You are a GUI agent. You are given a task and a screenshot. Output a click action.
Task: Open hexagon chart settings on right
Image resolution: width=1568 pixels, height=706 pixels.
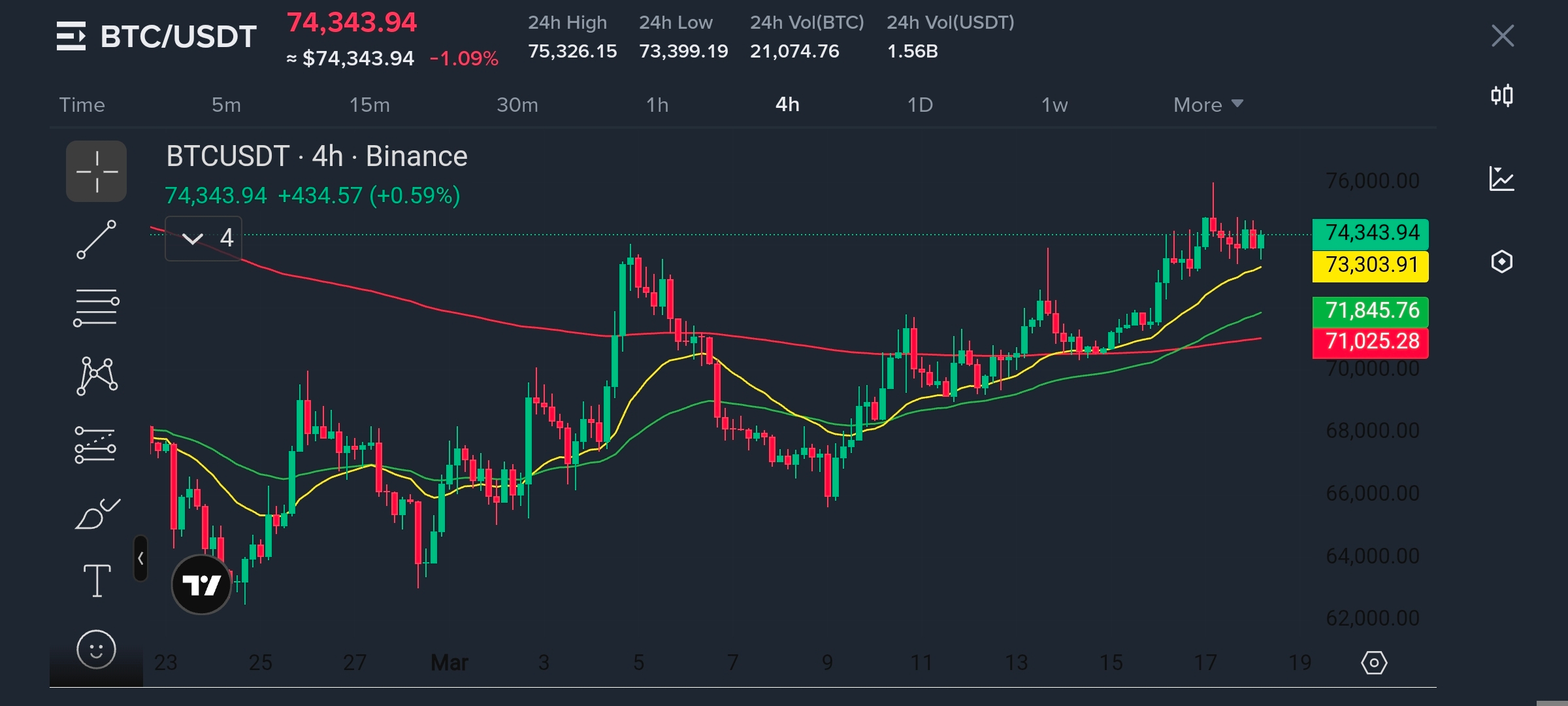pyautogui.click(x=1501, y=261)
